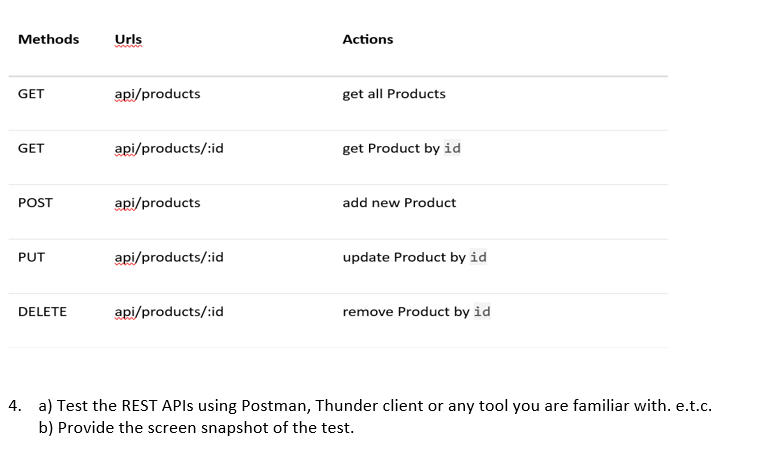Click api/products URL in first row

pyautogui.click(x=157, y=94)
